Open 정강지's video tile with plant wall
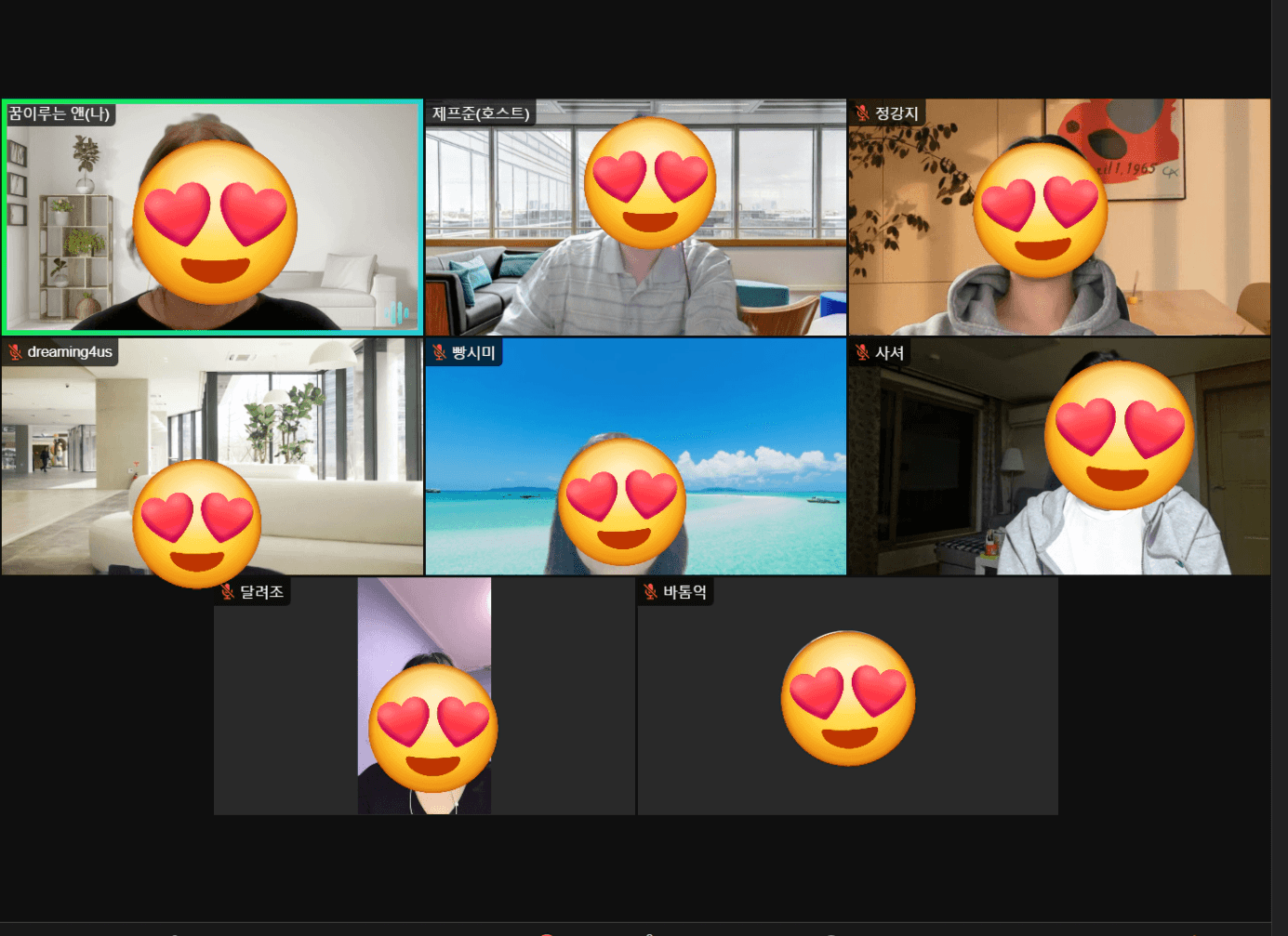 coord(1059,217)
